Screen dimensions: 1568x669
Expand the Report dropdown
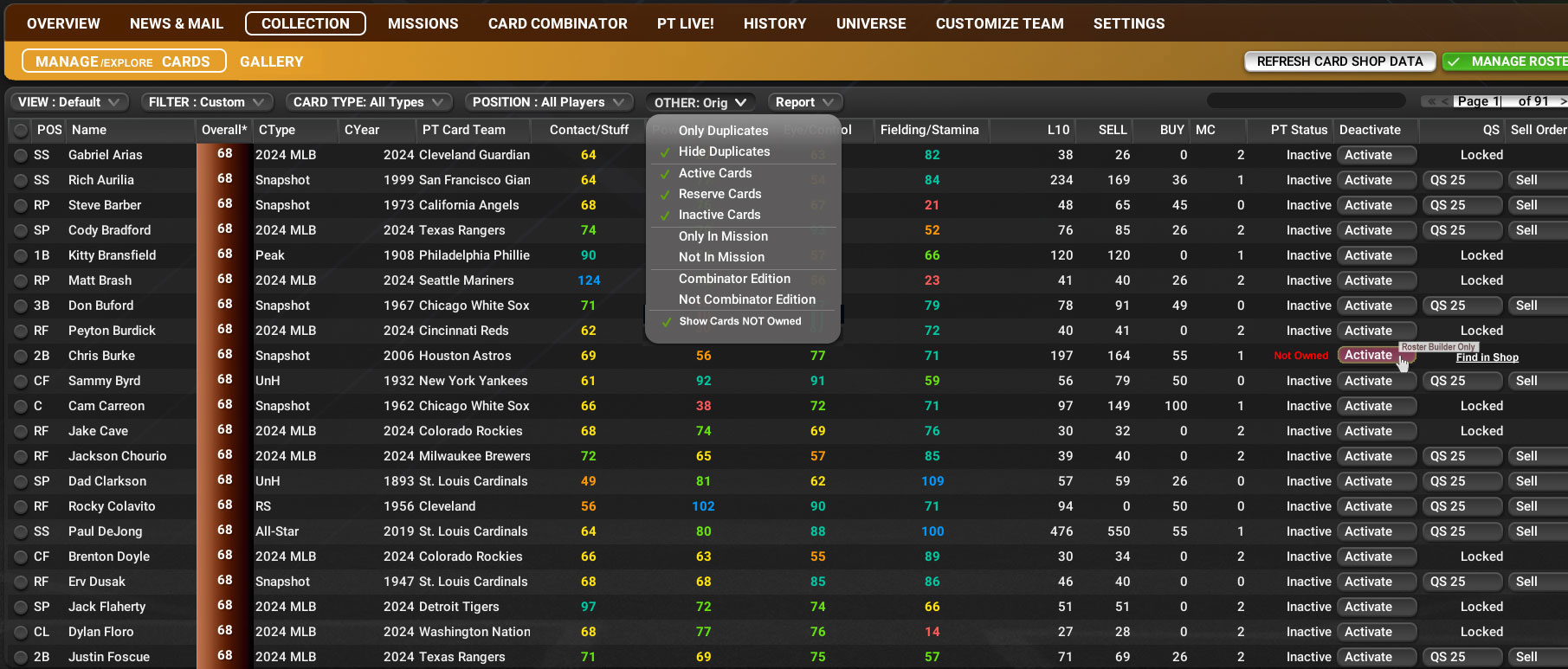[x=805, y=102]
